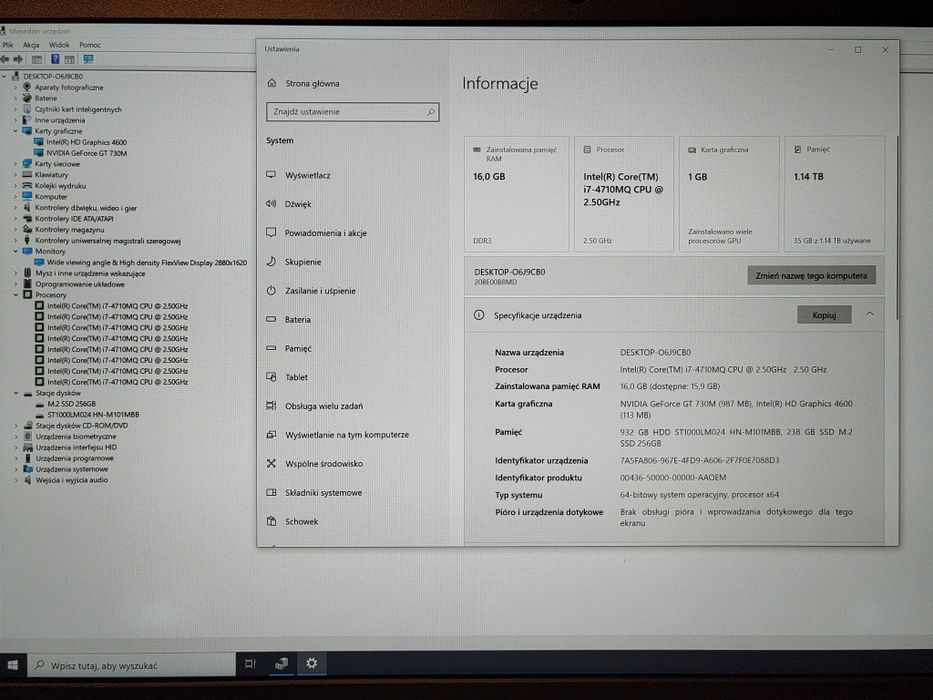
Task: Select the FlexView Display 2880x1620 monitor
Action: (x=147, y=262)
